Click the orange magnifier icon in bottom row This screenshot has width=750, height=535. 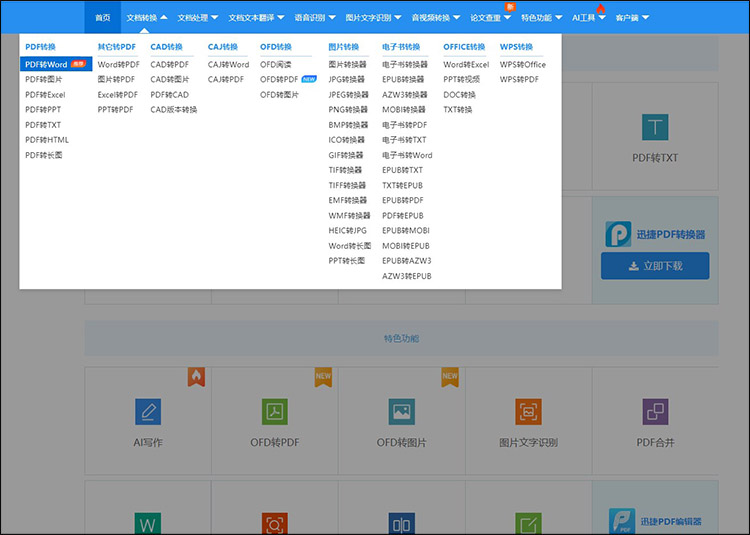(x=275, y=524)
